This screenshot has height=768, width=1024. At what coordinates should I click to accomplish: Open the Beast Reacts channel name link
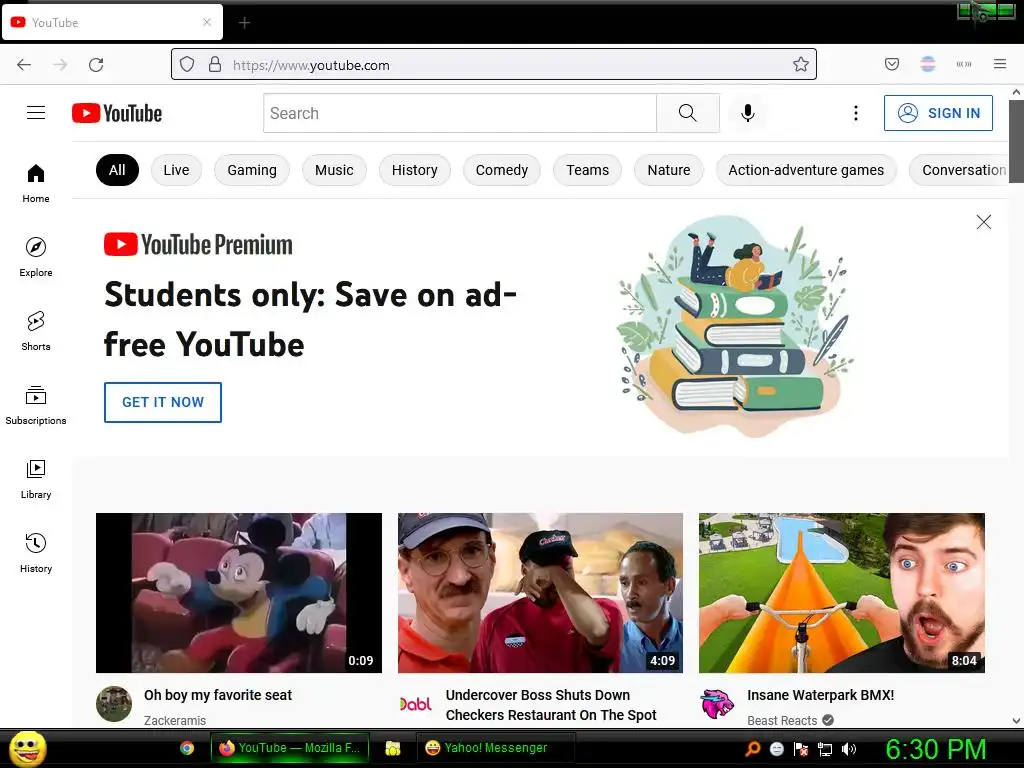click(x=782, y=720)
